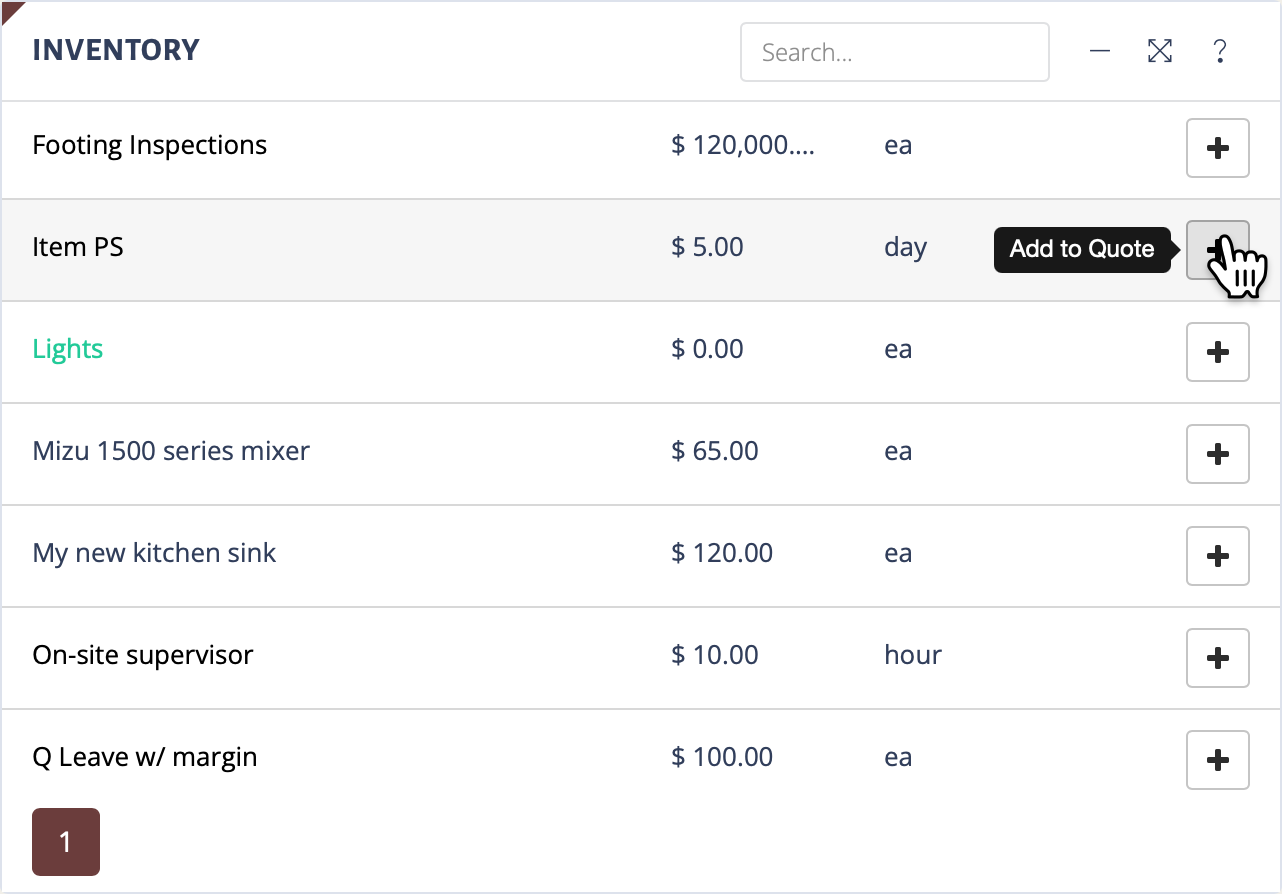
Task: Click the INVENTORY panel heading
Action: click(116, 50)
